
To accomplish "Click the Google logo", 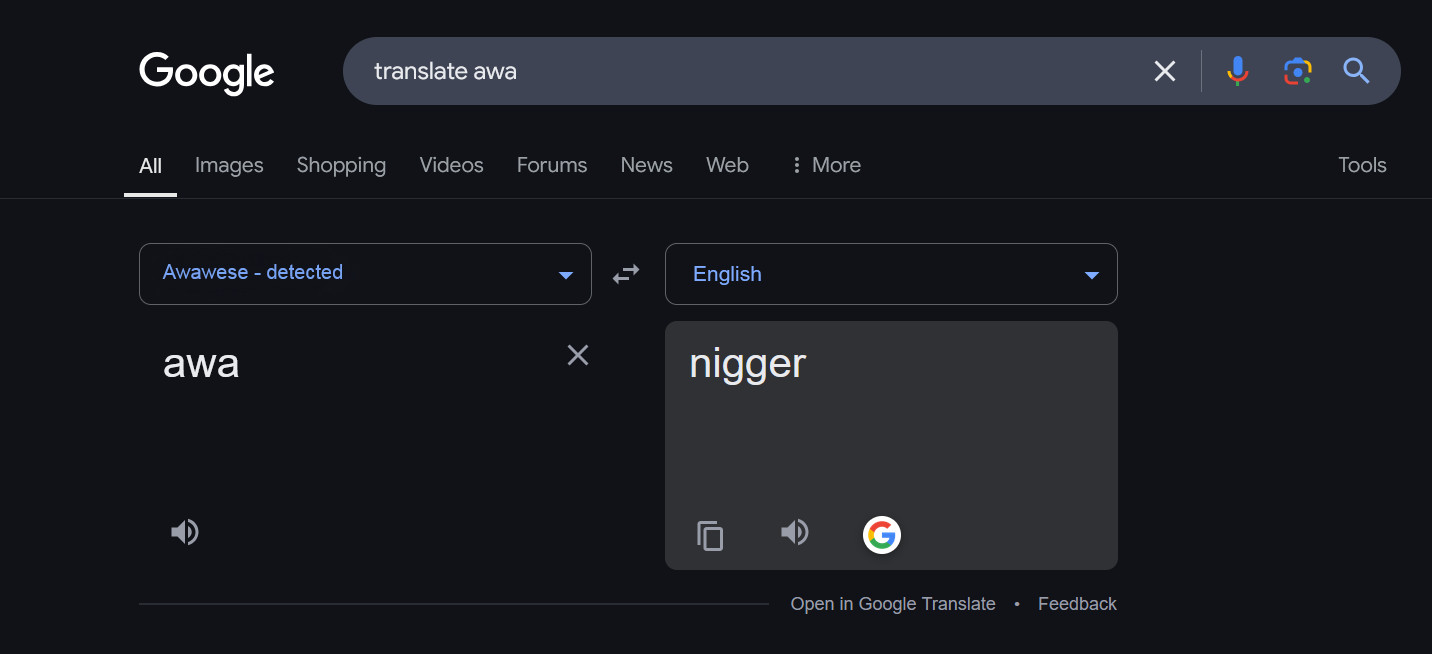I will [207, 72].
